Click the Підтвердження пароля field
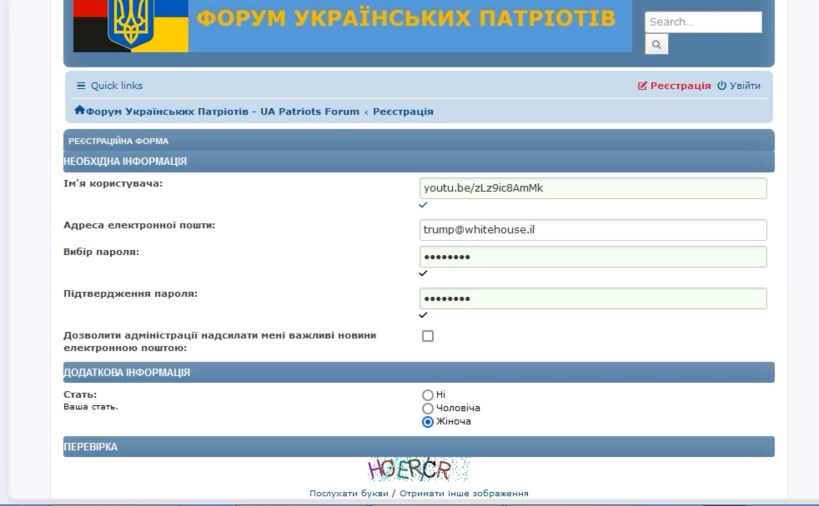Image resolution: width=819 pixels, height=506 pixels. point(593,298)
